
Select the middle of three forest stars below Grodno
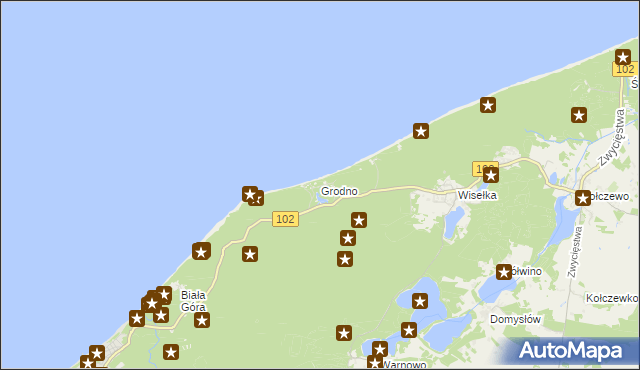[348, 238]
